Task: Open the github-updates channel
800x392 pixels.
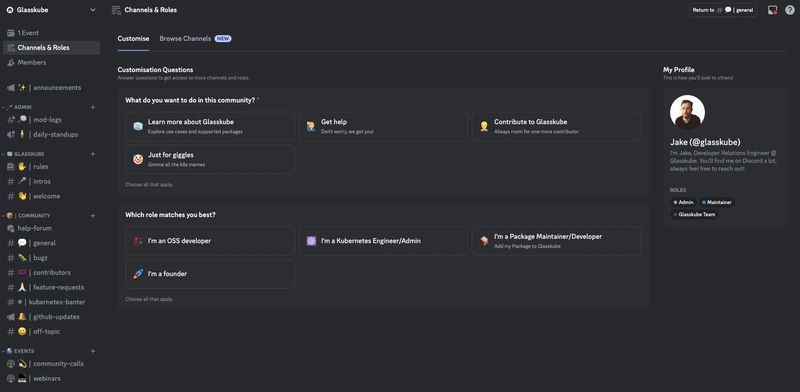Action: [x=51, y=317]
